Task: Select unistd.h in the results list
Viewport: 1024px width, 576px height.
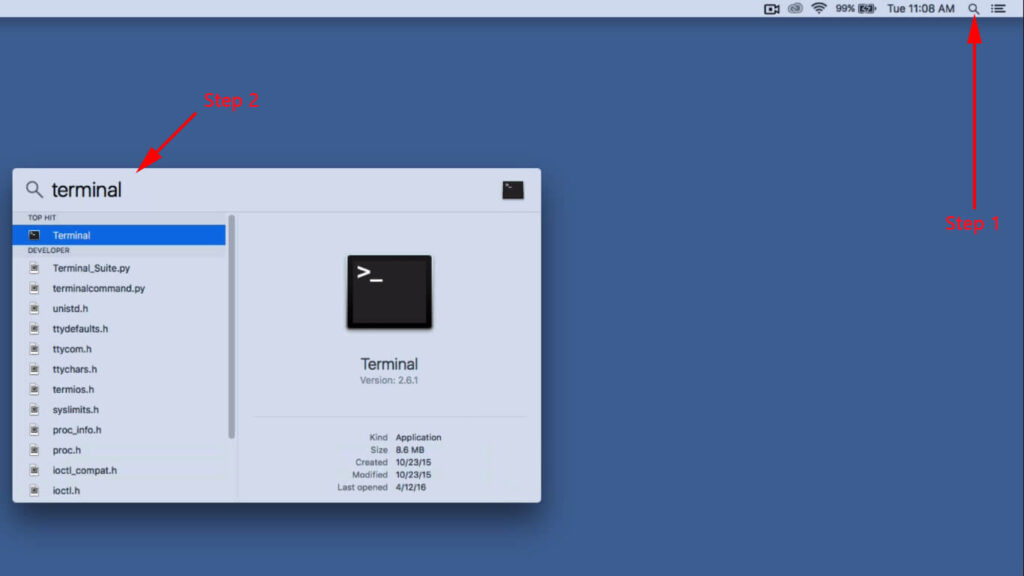Action: tap(119, 308)
